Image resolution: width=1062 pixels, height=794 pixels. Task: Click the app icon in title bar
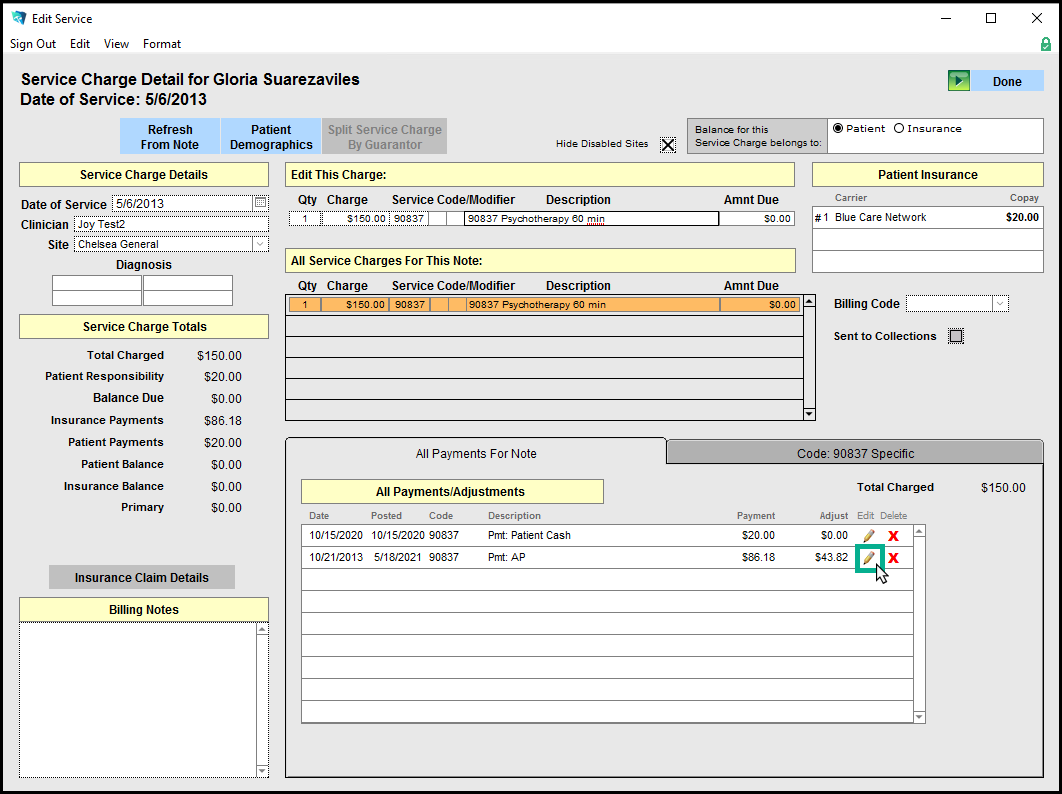pos(18,18)
